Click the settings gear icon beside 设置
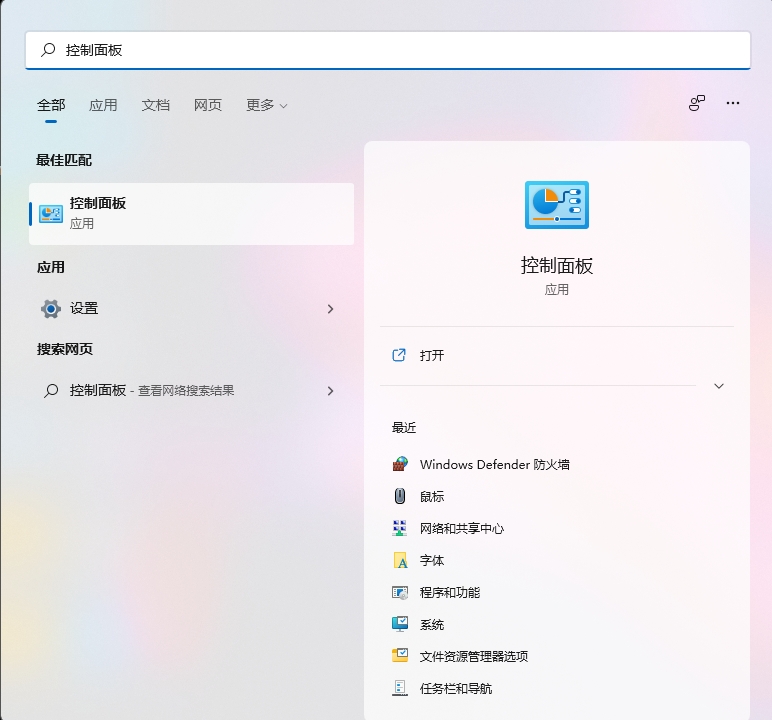 (51, 309)
